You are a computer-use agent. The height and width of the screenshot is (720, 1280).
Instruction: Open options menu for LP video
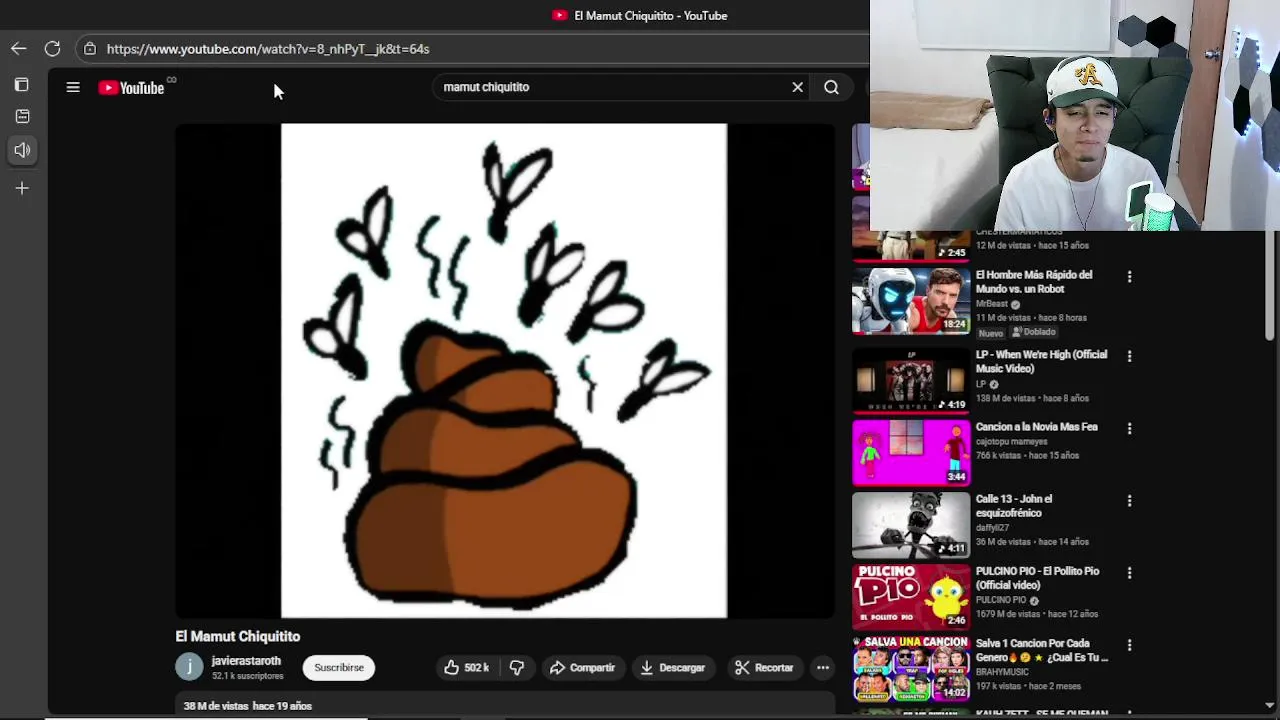point(1129,356)
